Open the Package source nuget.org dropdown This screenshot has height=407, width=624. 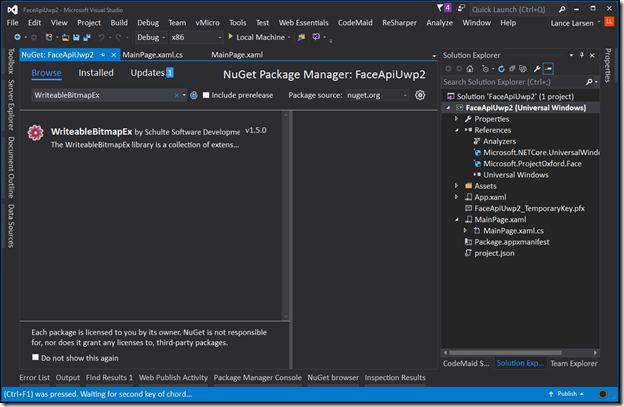coord(377,95)
